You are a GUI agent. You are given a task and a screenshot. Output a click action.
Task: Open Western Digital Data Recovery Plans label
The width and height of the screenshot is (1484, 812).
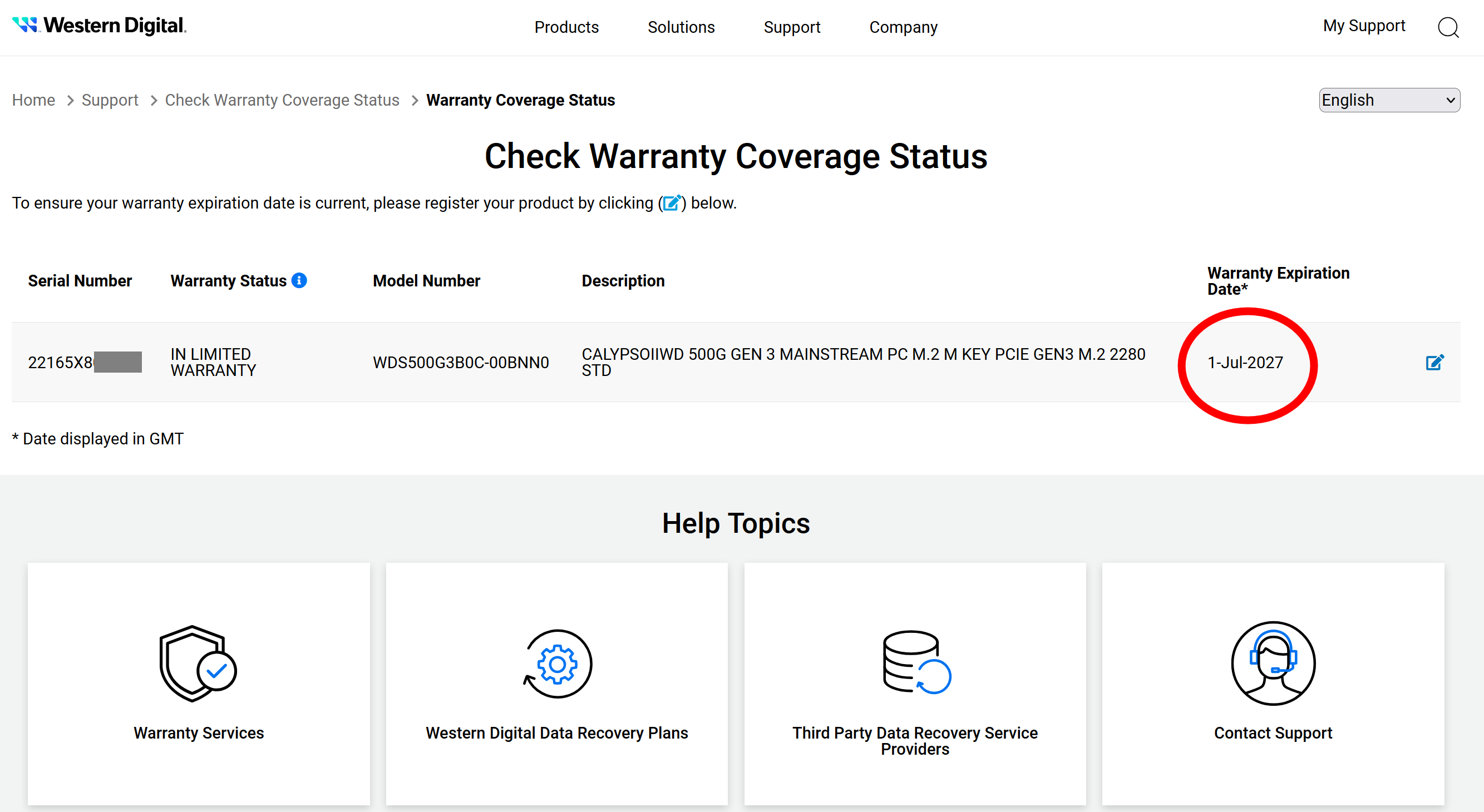(x=557, y=732)
